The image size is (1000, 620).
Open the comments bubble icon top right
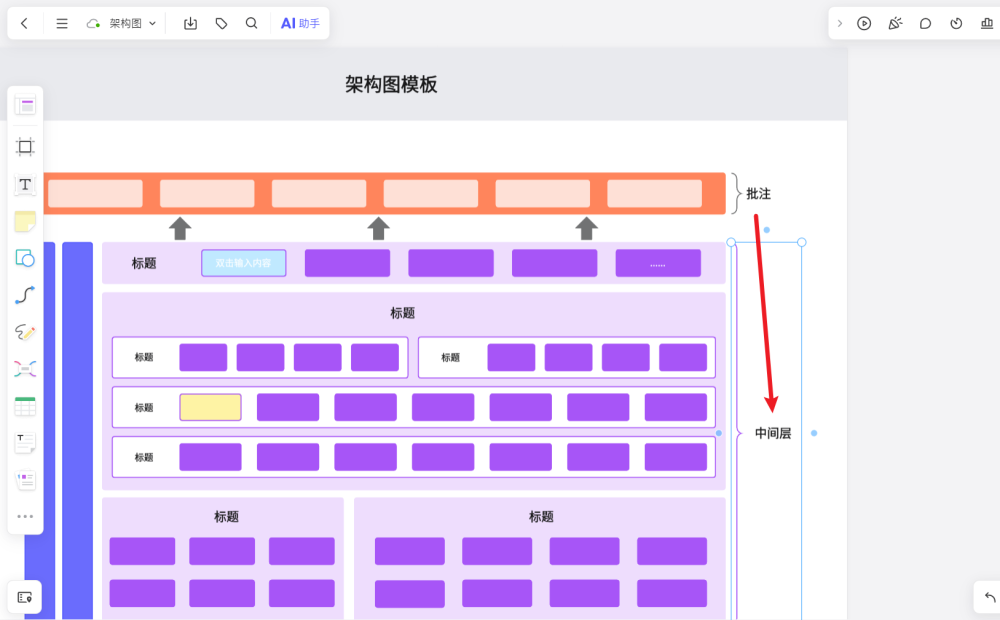tap(926, 23)
